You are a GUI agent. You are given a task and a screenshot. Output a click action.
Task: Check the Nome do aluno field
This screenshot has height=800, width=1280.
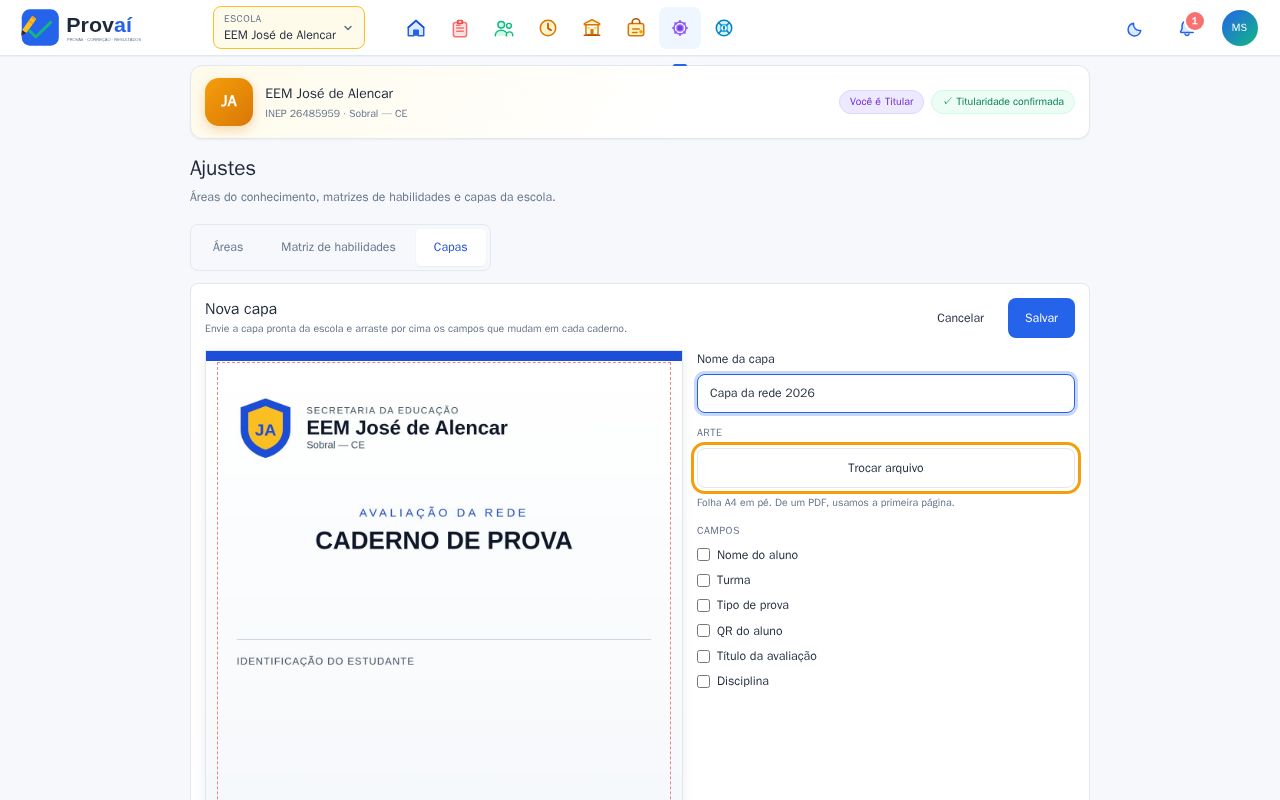(x=703, y=554)
